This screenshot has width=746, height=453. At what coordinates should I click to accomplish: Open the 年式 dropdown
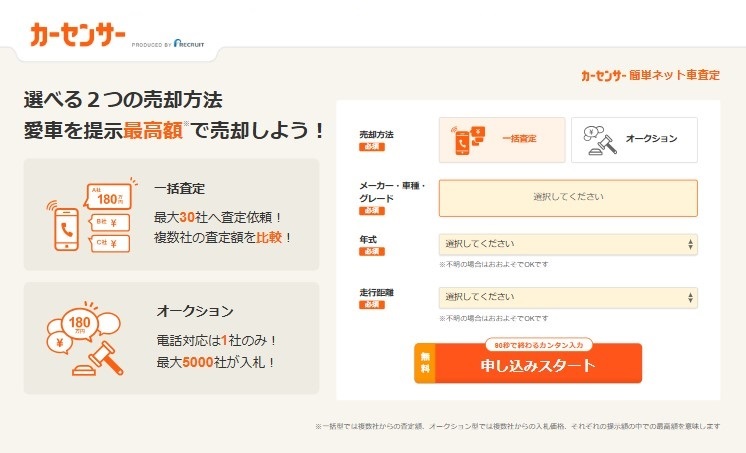pos(568,244)
